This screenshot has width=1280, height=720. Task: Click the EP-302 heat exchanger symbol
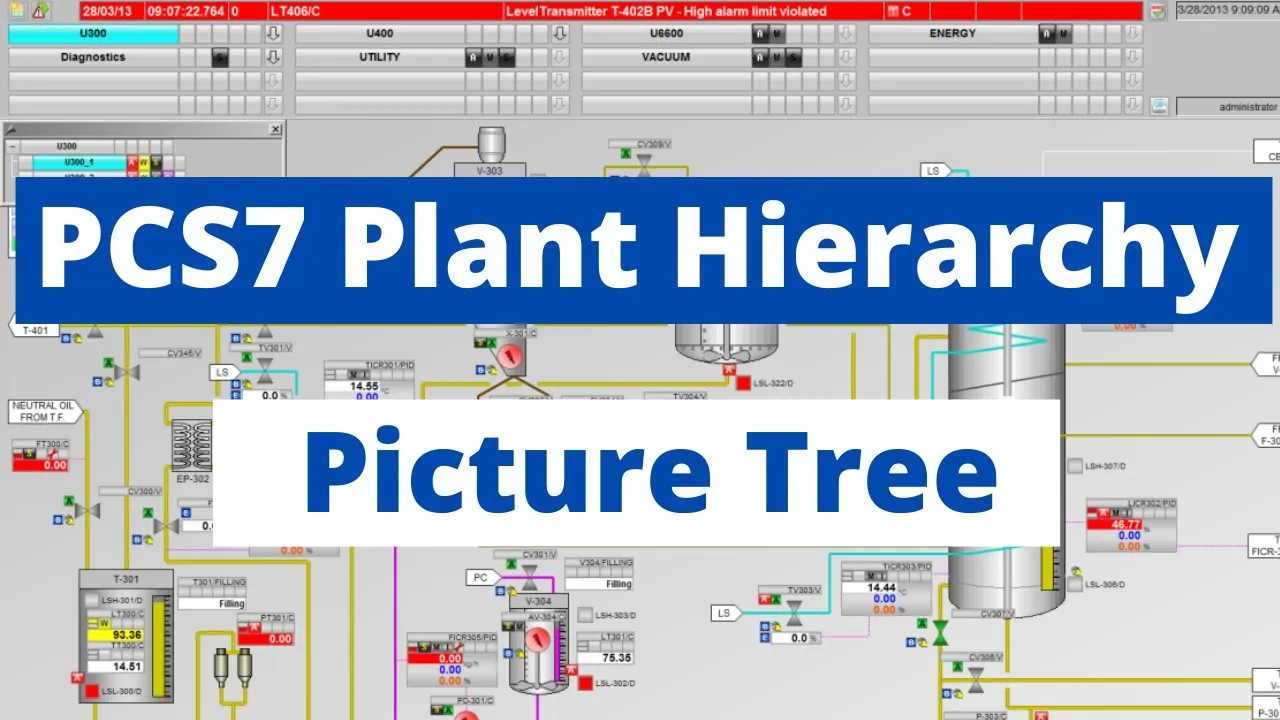click(193, 444)
